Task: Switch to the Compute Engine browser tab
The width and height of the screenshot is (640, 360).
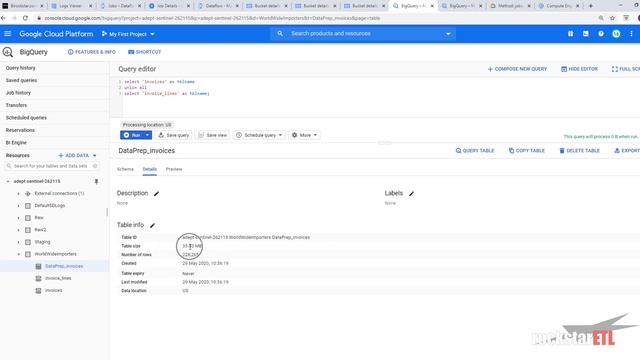Action: tap(558, 6)
